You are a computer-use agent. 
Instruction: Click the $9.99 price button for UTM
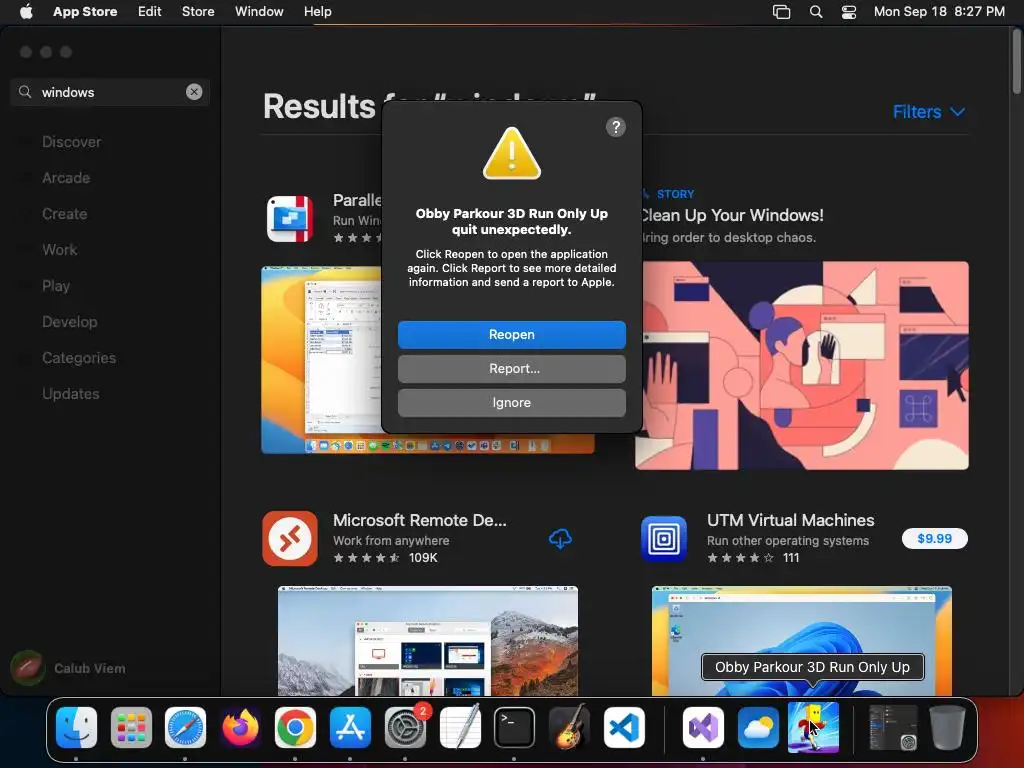pos(935,538)
